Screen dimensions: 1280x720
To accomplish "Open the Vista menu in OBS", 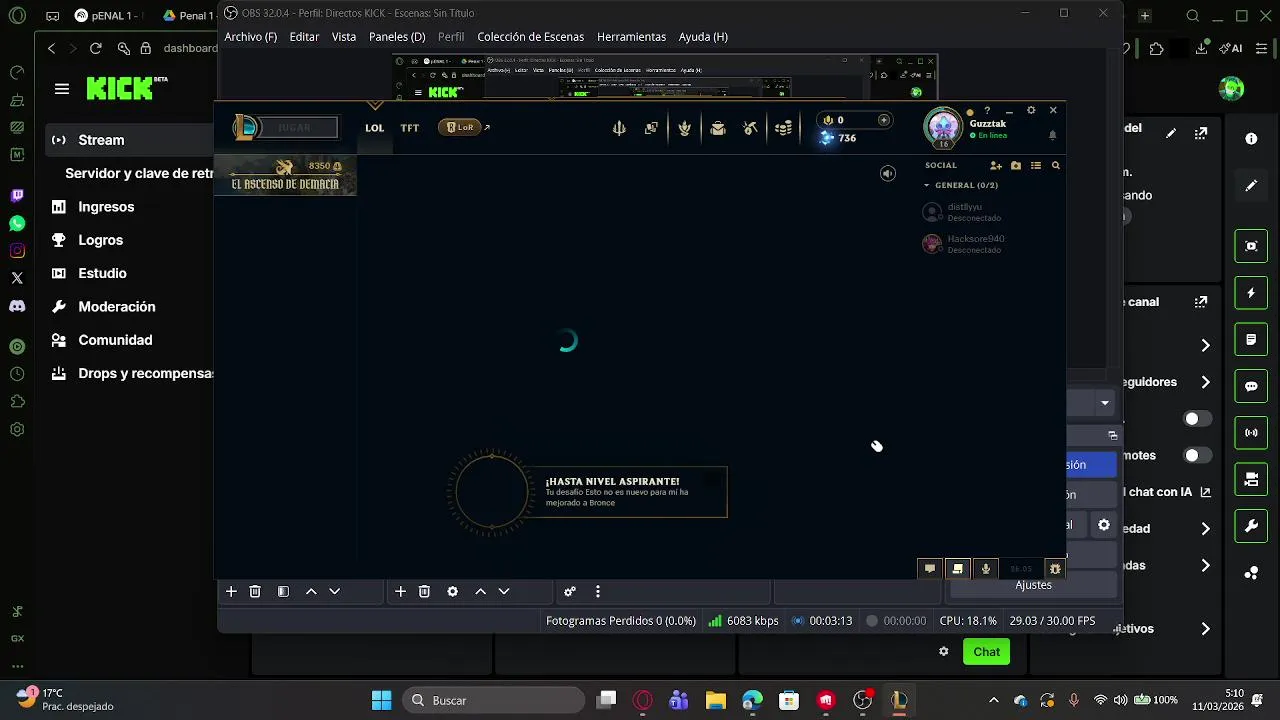I will [x=344, y=37].
